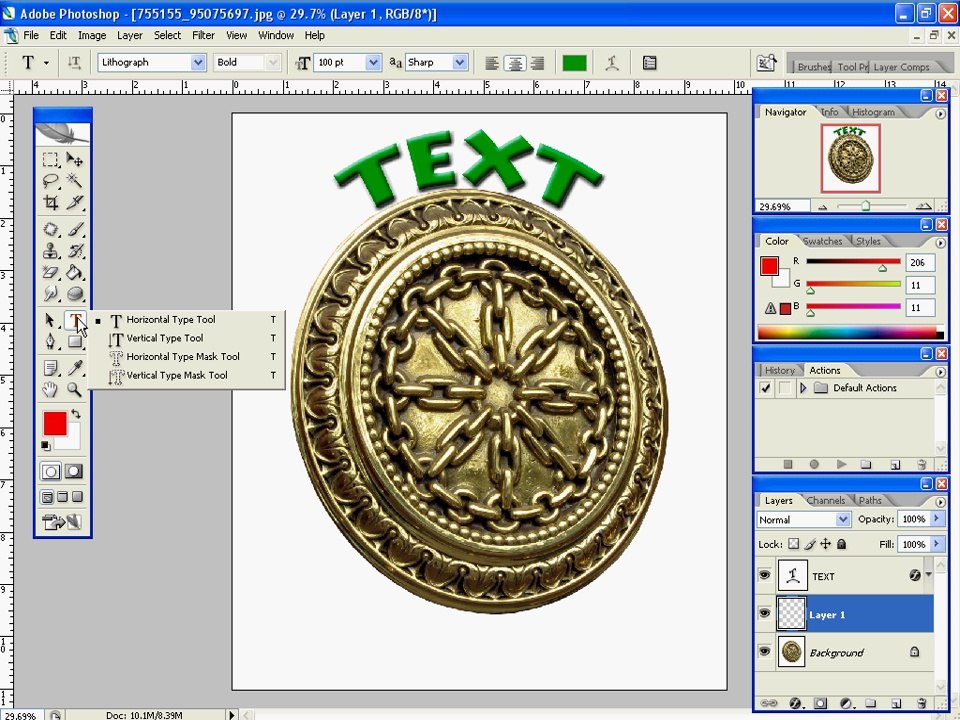Open the Histogram tab

point(873,112)
